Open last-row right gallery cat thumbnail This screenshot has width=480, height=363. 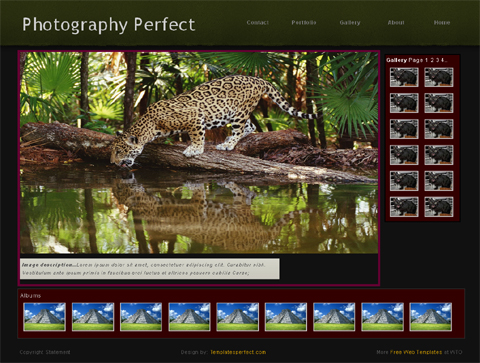439,207
